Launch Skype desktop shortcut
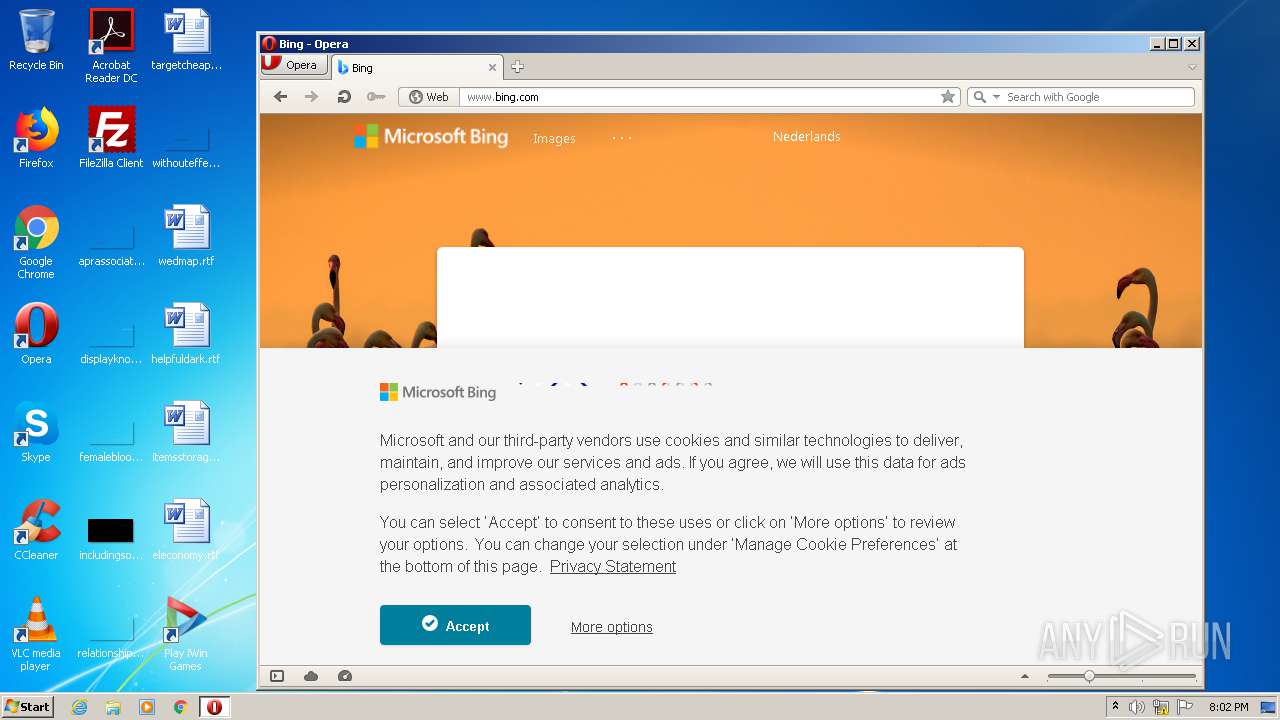The image size is (1280, 720). (x=36, y=432)
